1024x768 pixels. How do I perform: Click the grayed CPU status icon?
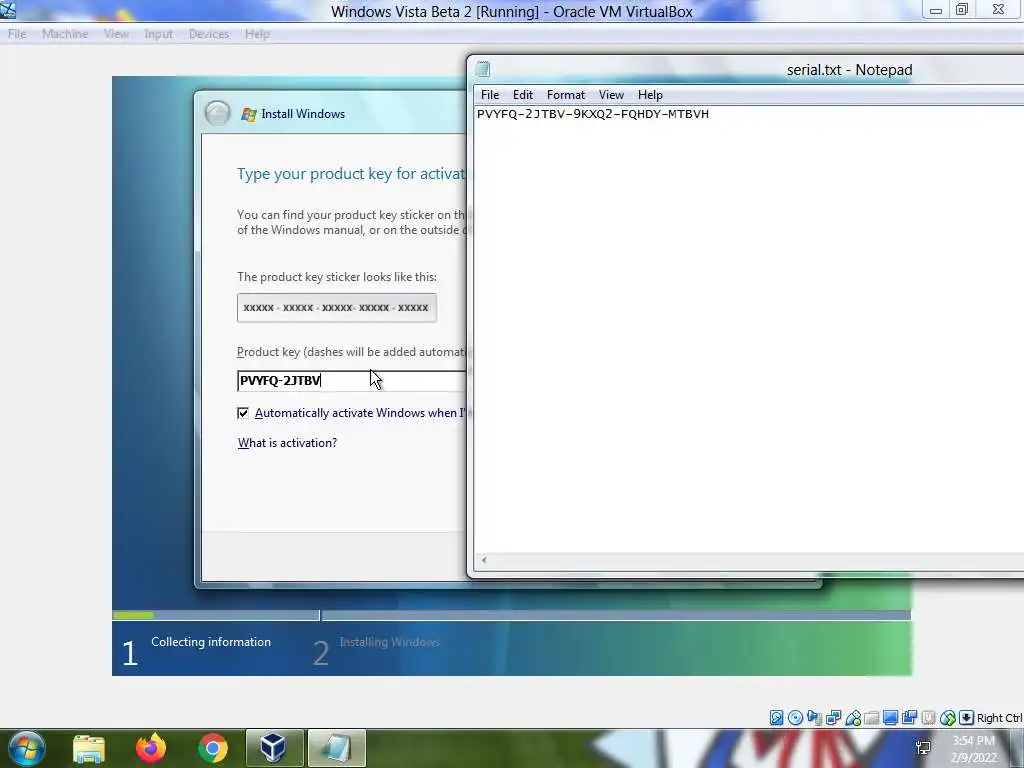928,718
